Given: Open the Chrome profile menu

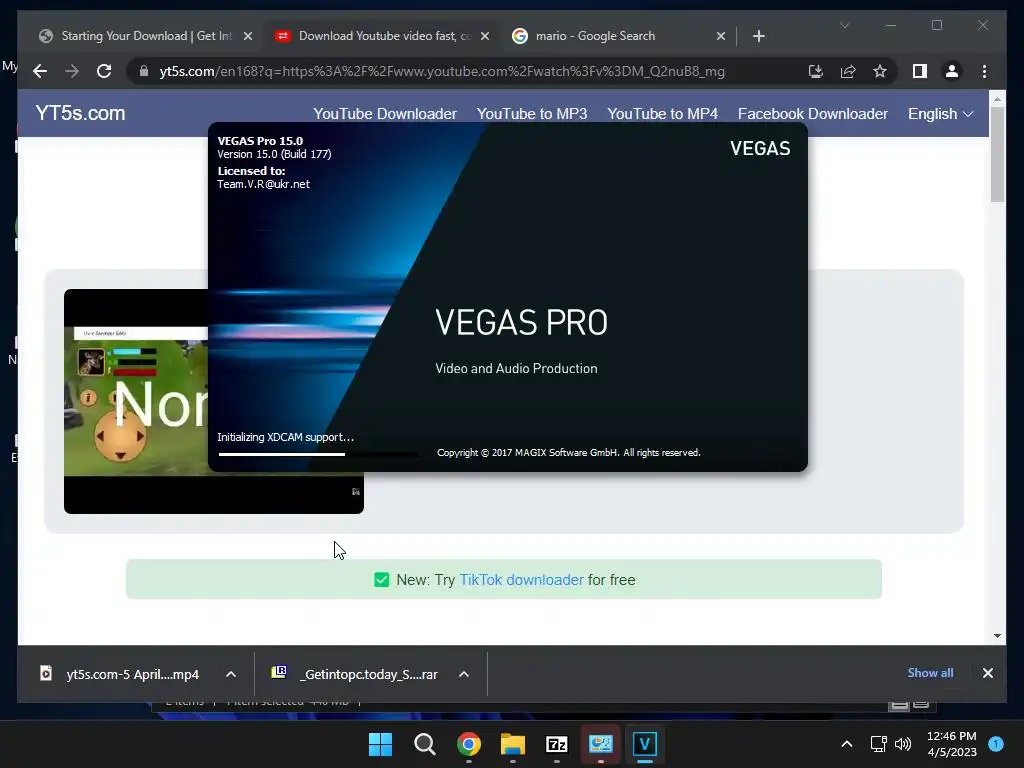Looking at the screenshot, I should [952, 71].
